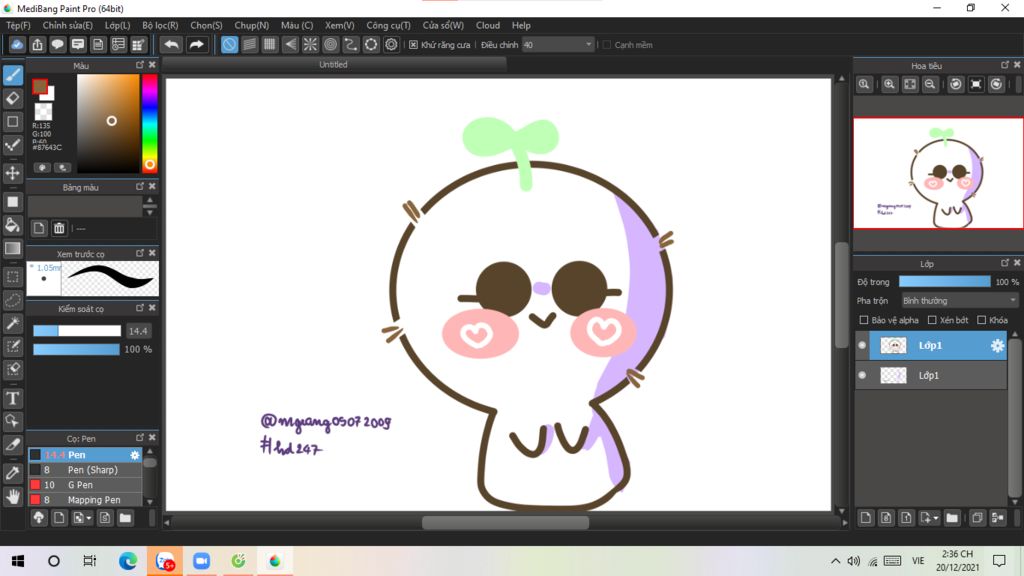Rotate canvas left in the navigator
The height and width of the screenshot is (576, 1024).
955,84
